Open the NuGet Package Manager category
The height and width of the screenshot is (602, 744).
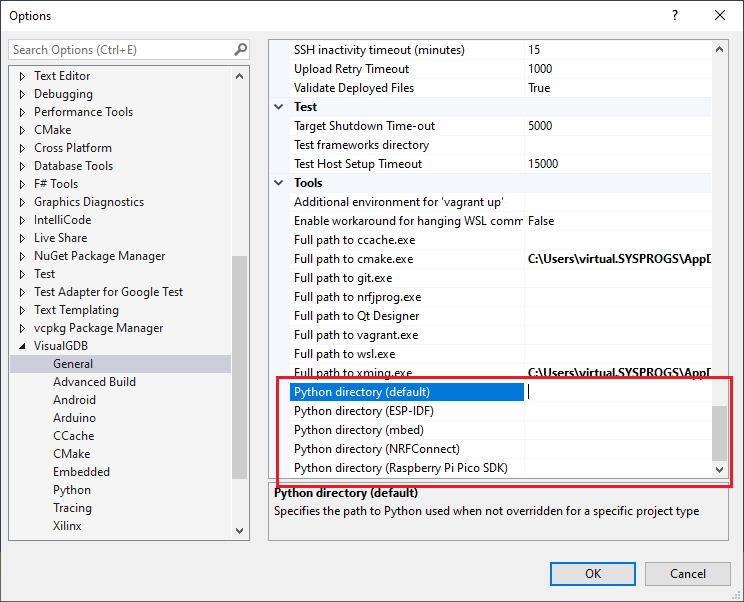pos(99,256)
